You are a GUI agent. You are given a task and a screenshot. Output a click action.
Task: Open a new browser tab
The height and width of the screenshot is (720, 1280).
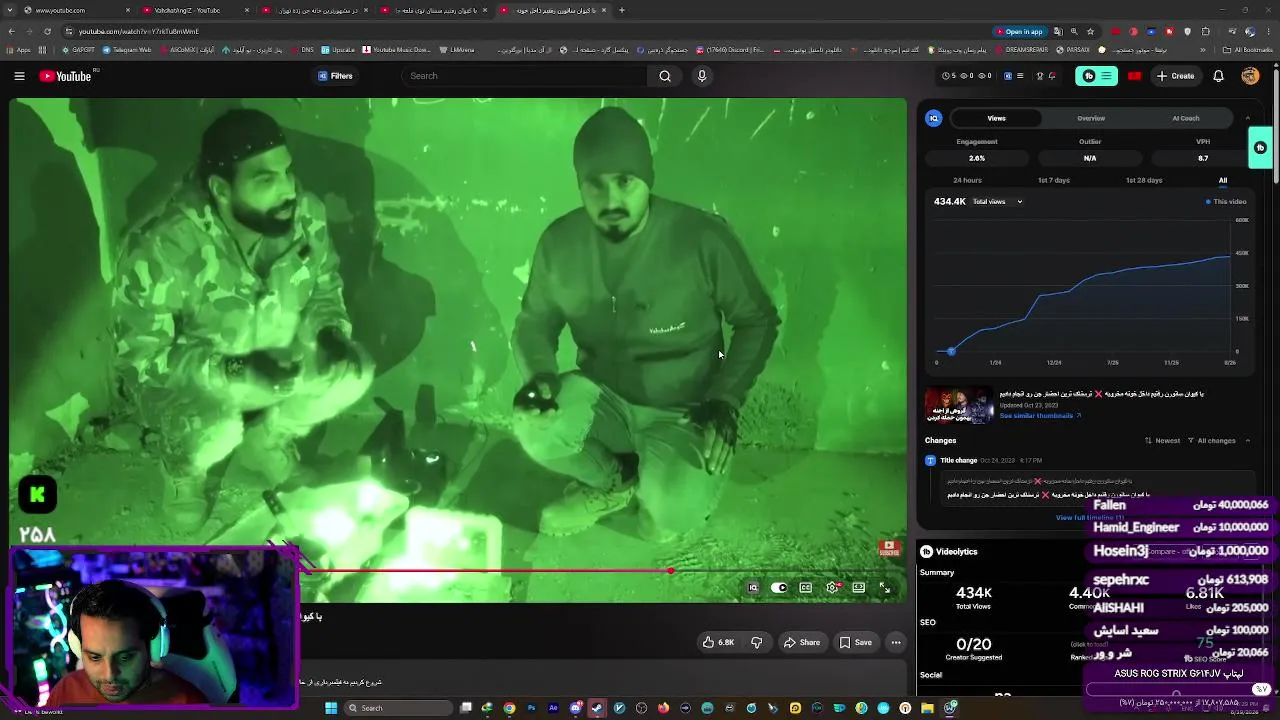point(621,10)
